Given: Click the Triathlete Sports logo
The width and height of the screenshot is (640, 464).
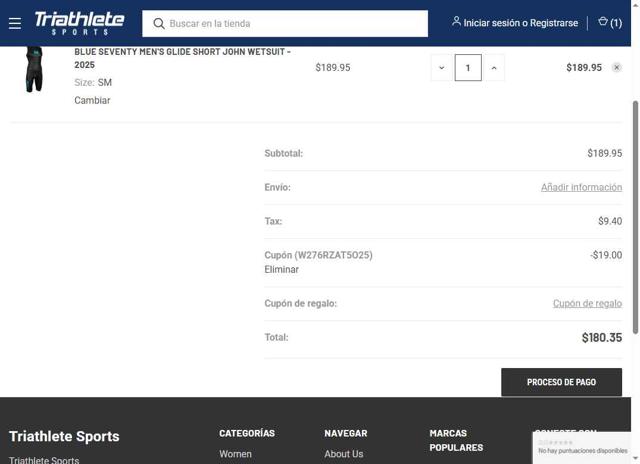Looking at the screenshot, I should 79,23.
